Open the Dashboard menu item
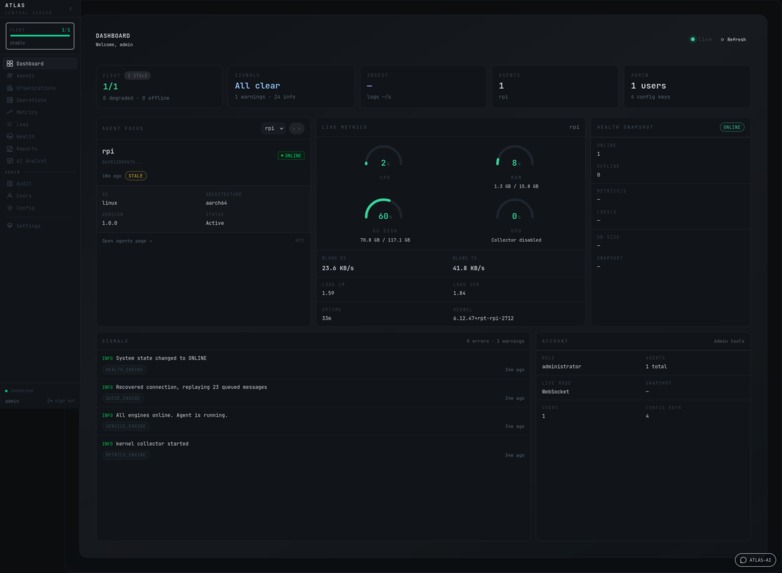The height and width of the screenshot is (573, 782). coord(40,64)
